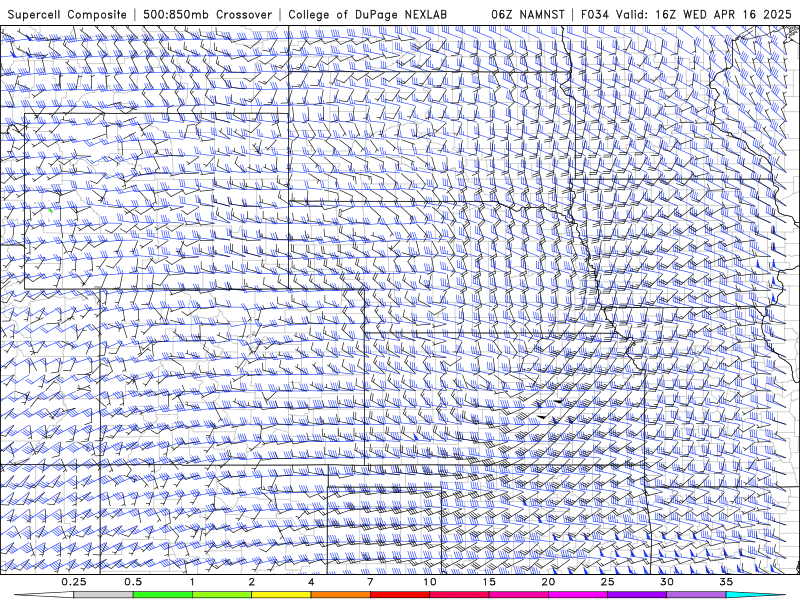
Task: Click the lime 1–2 legend swatch
Action: tap(222, 595)
